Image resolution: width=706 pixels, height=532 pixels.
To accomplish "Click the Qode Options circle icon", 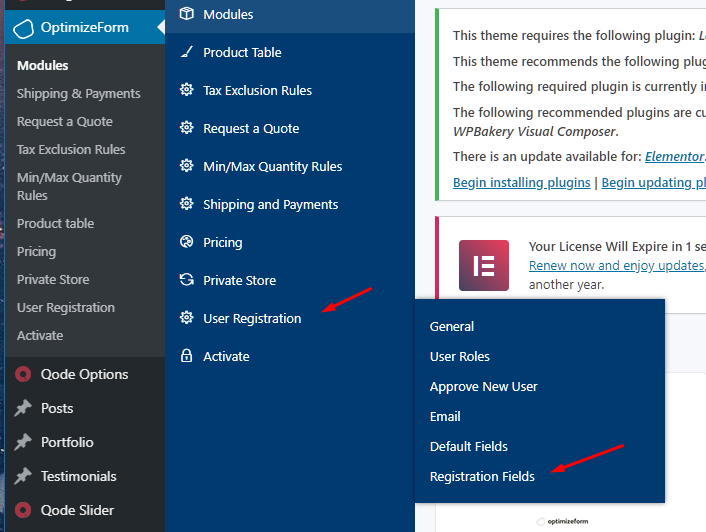I will point(23,374).
